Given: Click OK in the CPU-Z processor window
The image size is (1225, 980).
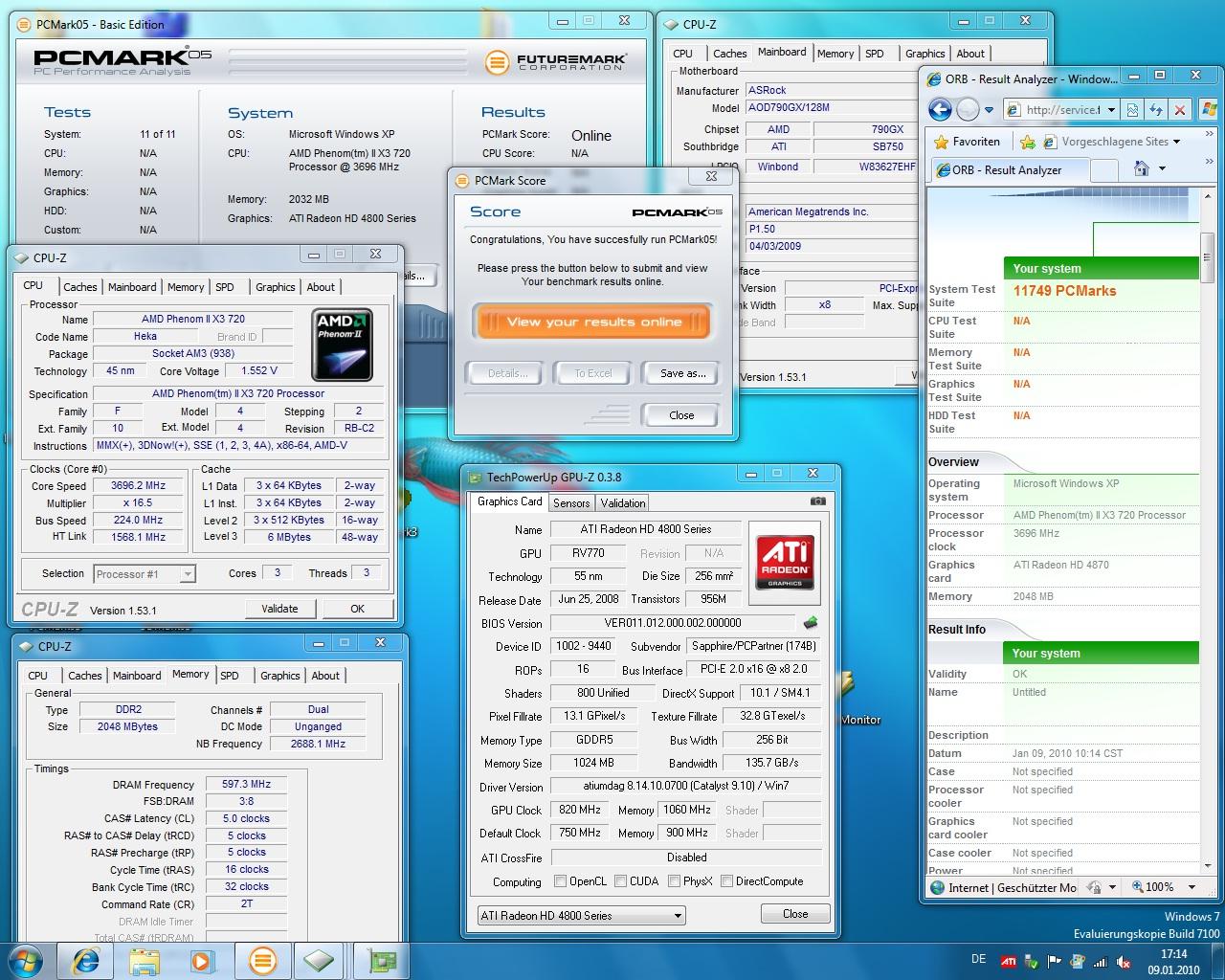Looking at the screenshot, I should point(357,609).
